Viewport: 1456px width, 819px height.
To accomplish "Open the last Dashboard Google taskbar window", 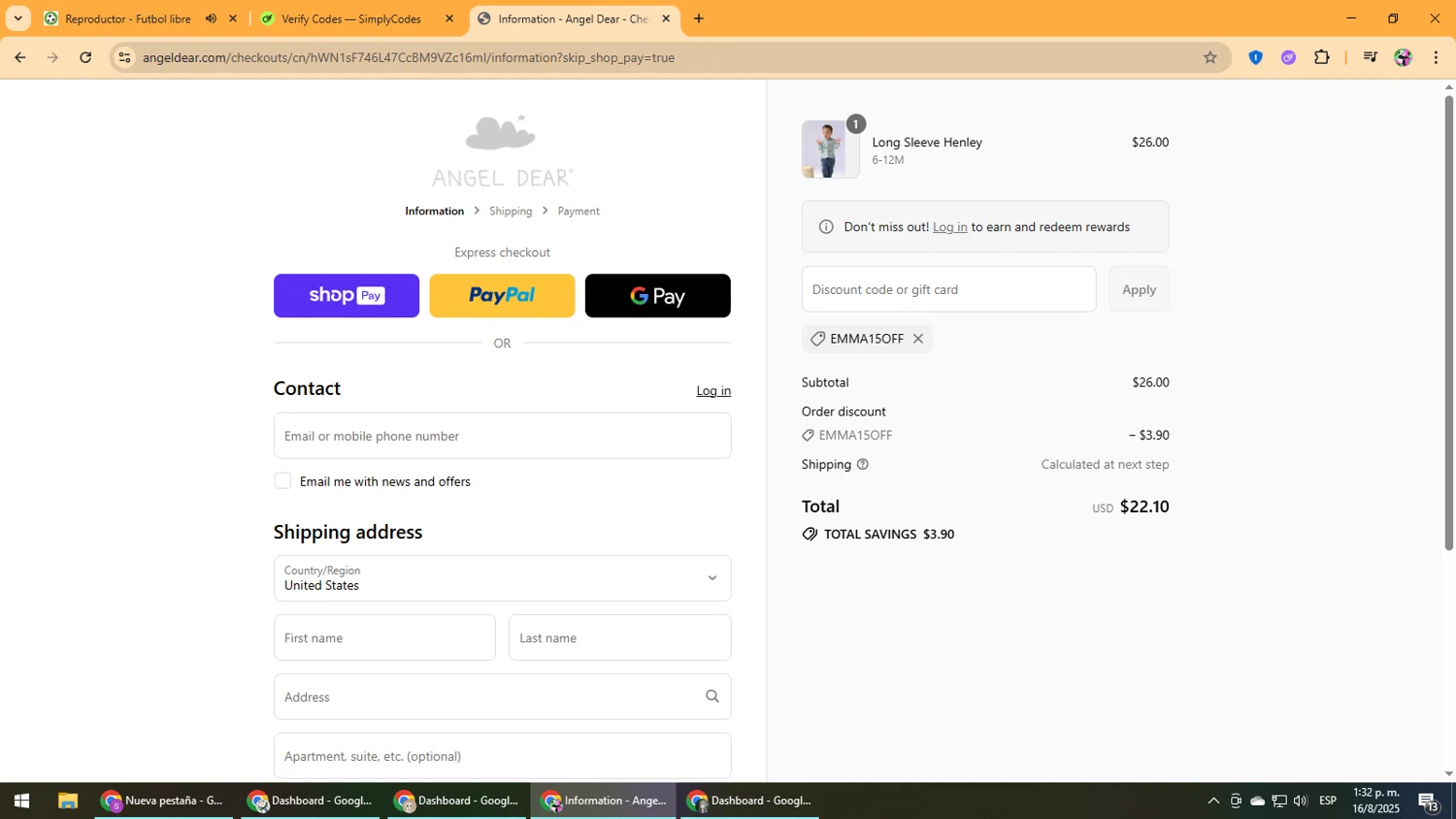I will (x=749, y=801).
